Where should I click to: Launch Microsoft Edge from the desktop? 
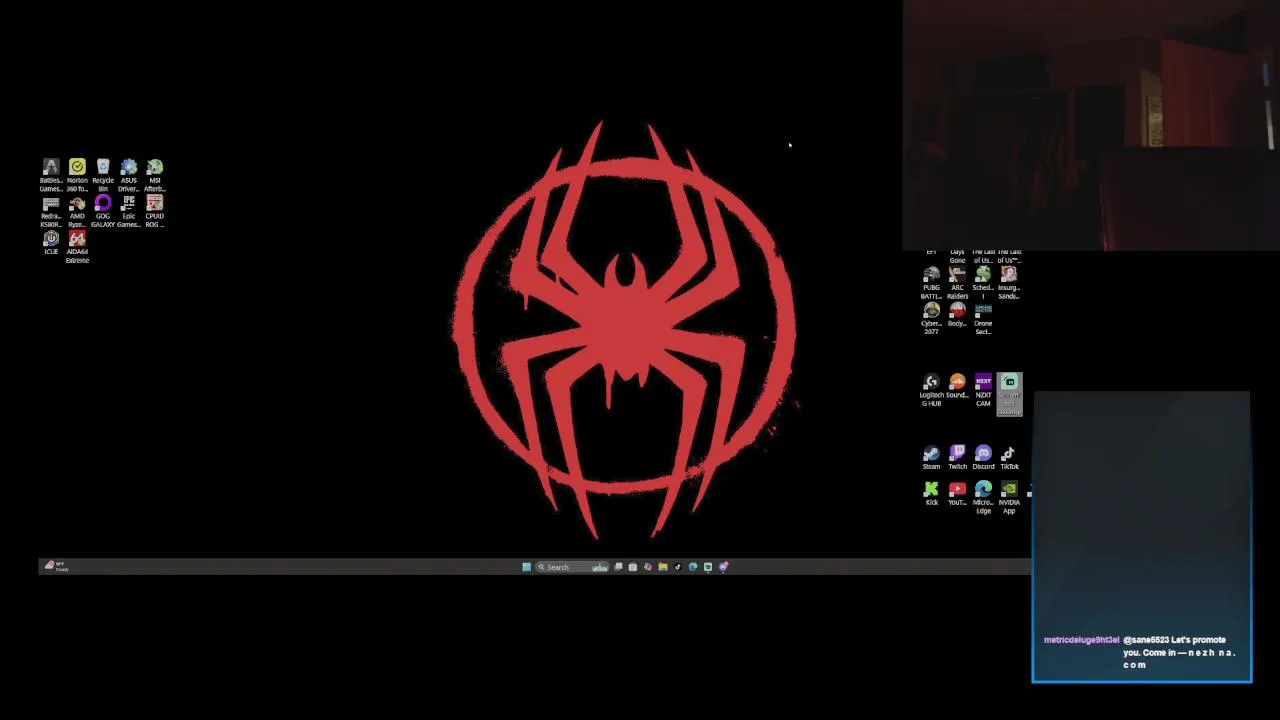tap(983, 497)
